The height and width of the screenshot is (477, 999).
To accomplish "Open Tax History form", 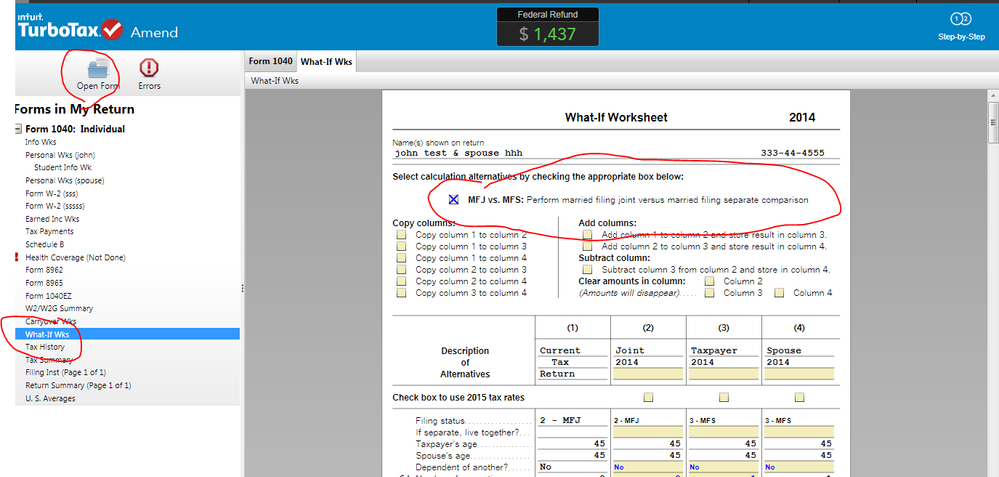I will [x=45, y=347].
